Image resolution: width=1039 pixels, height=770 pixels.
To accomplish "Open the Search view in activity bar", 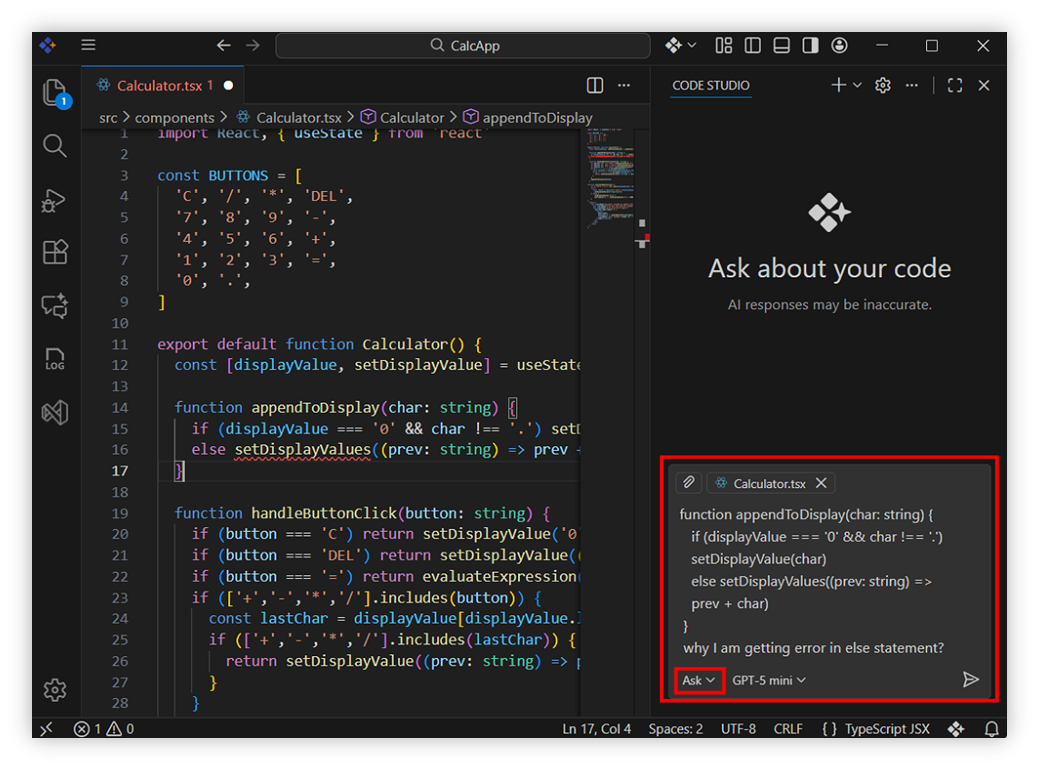I will (x=55, y=146).
